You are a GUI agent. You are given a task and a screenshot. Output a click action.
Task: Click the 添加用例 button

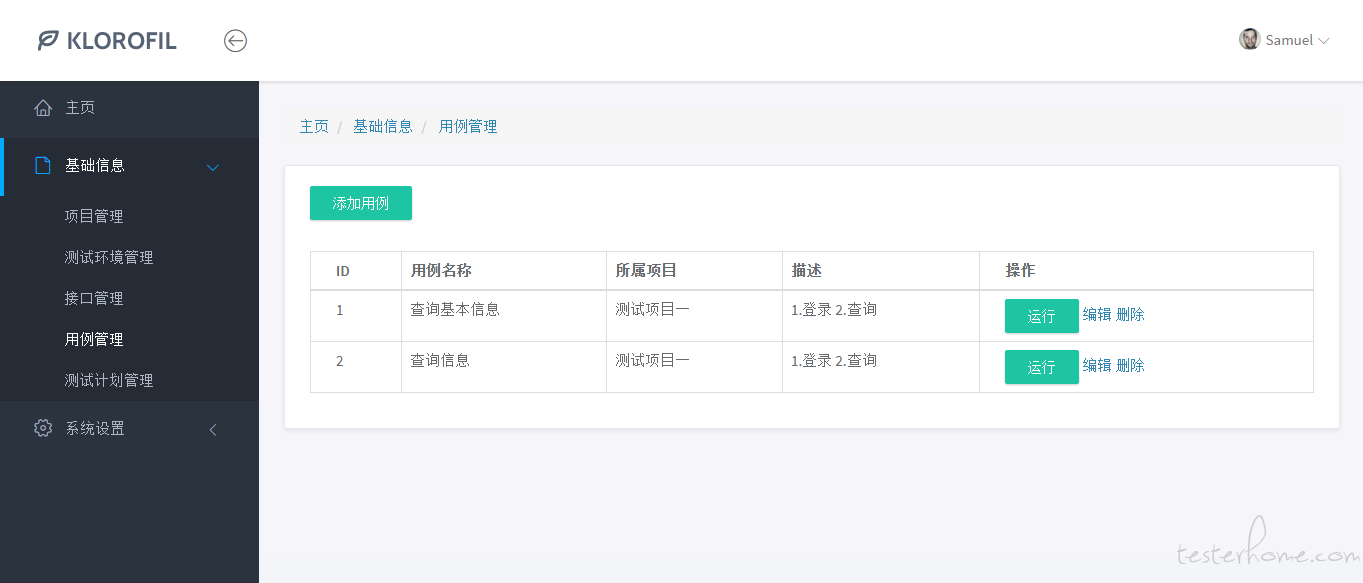[x=361, y=203]
